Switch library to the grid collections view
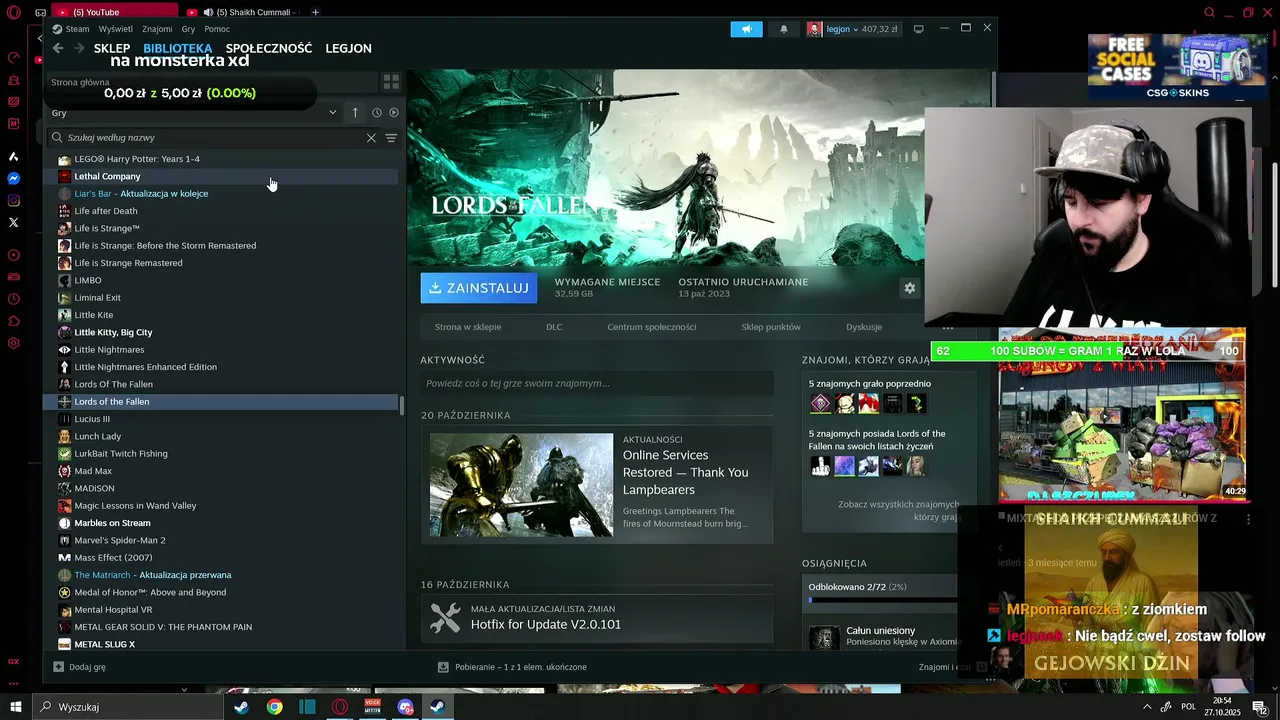Image resolution: width=1280 pixels, height=720 pixels. [391, 82]
